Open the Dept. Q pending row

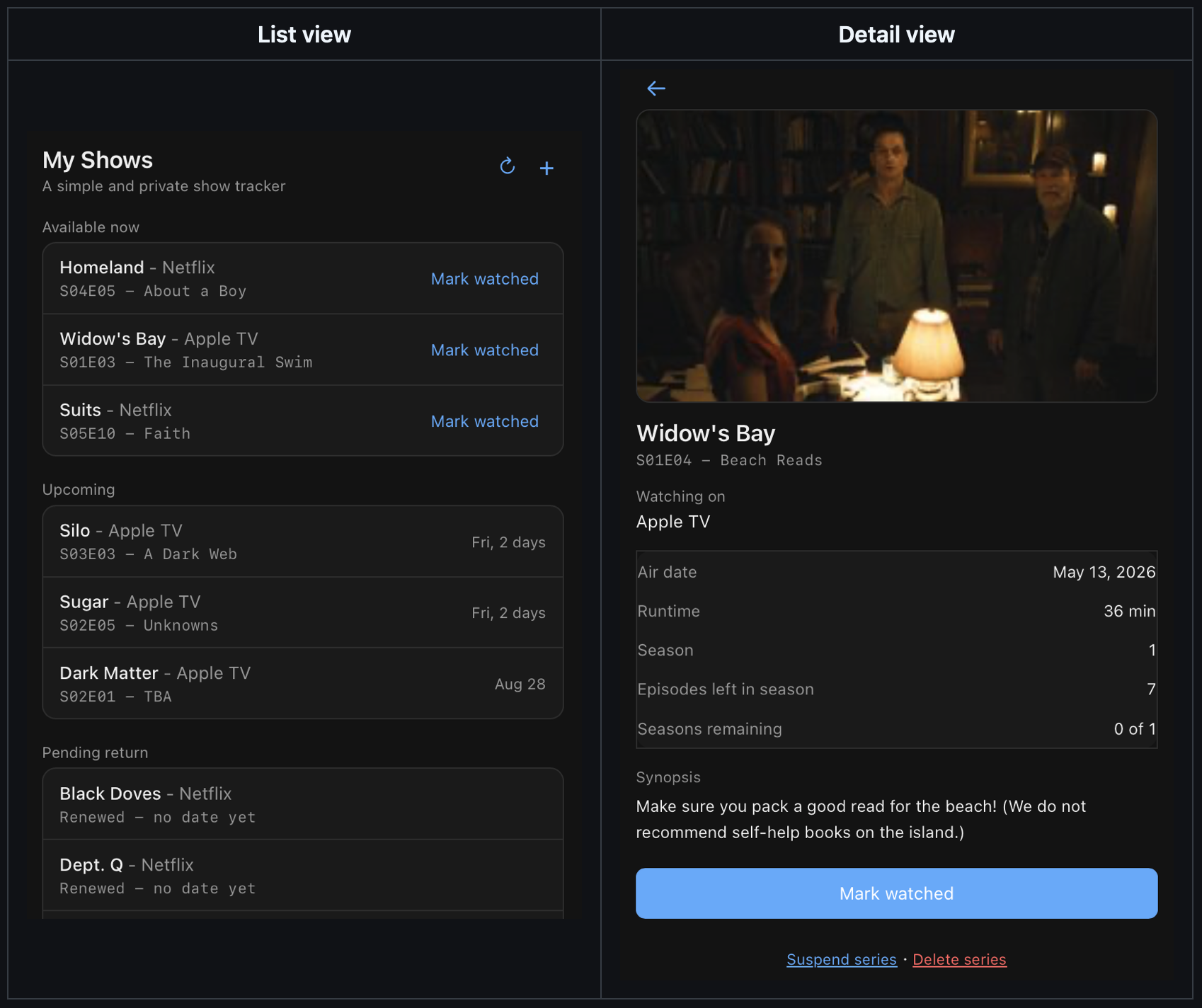[303, 876]
